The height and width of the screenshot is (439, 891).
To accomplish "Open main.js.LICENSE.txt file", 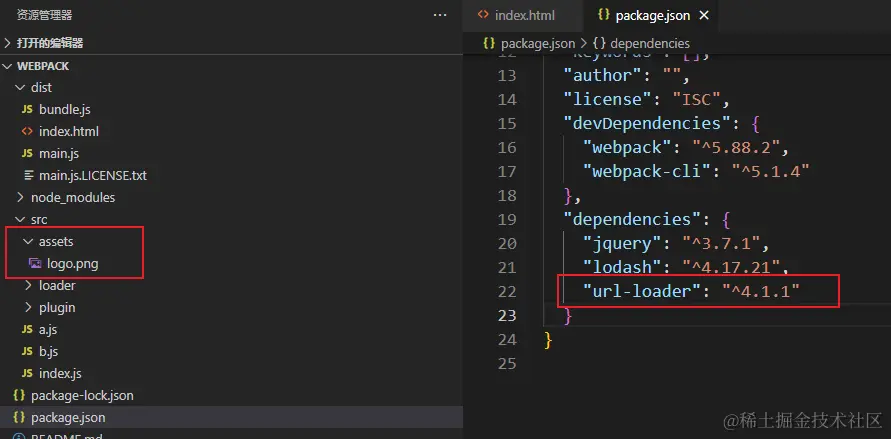I will point(93,175).
